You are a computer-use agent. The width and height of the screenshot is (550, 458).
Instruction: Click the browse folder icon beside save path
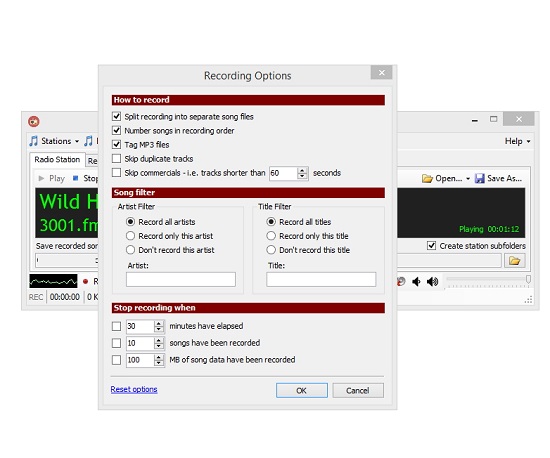coord(514,261)
